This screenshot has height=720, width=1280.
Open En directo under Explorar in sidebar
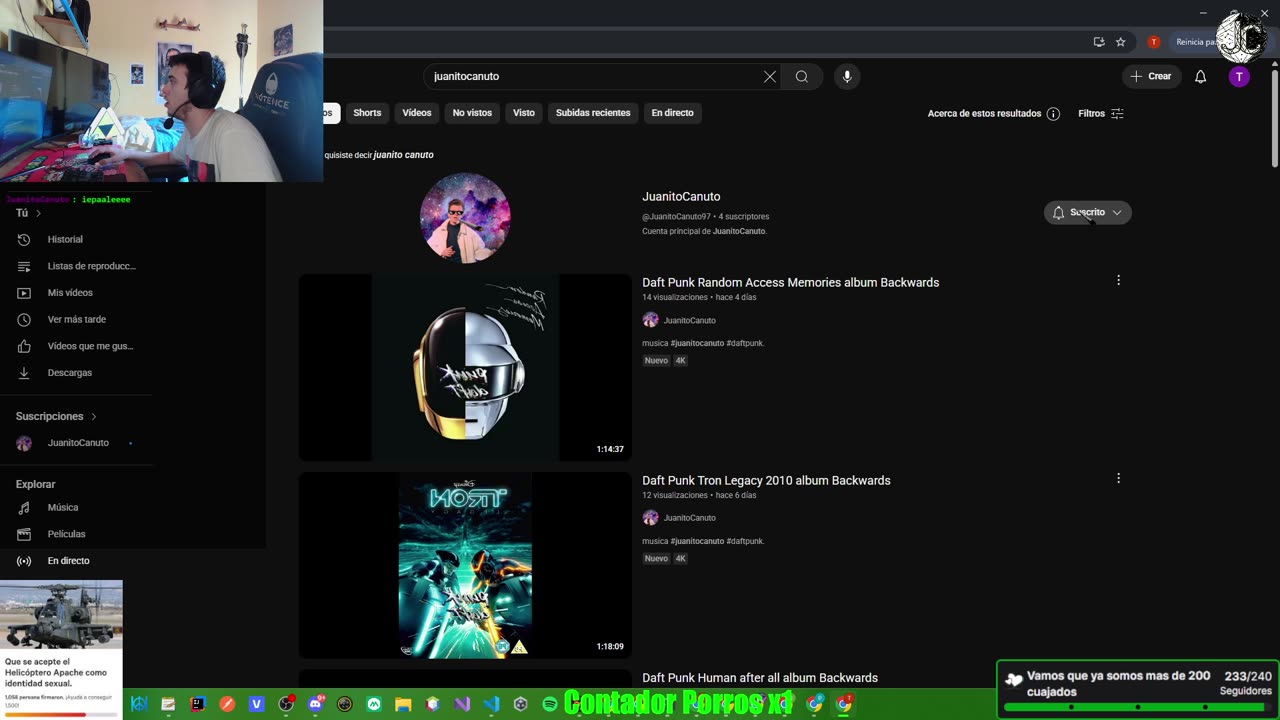pos(76,561)
